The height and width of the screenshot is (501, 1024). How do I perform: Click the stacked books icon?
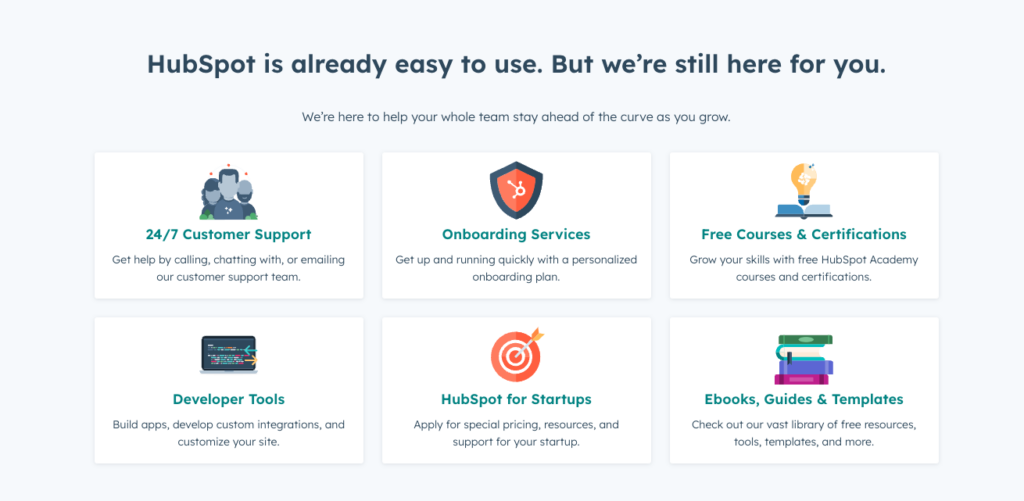click(804, 359)
